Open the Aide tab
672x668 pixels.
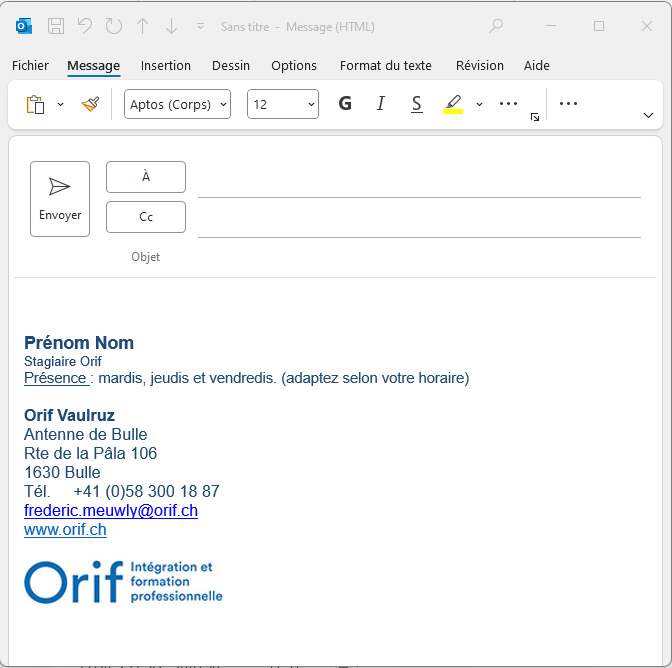pos(537,66)
